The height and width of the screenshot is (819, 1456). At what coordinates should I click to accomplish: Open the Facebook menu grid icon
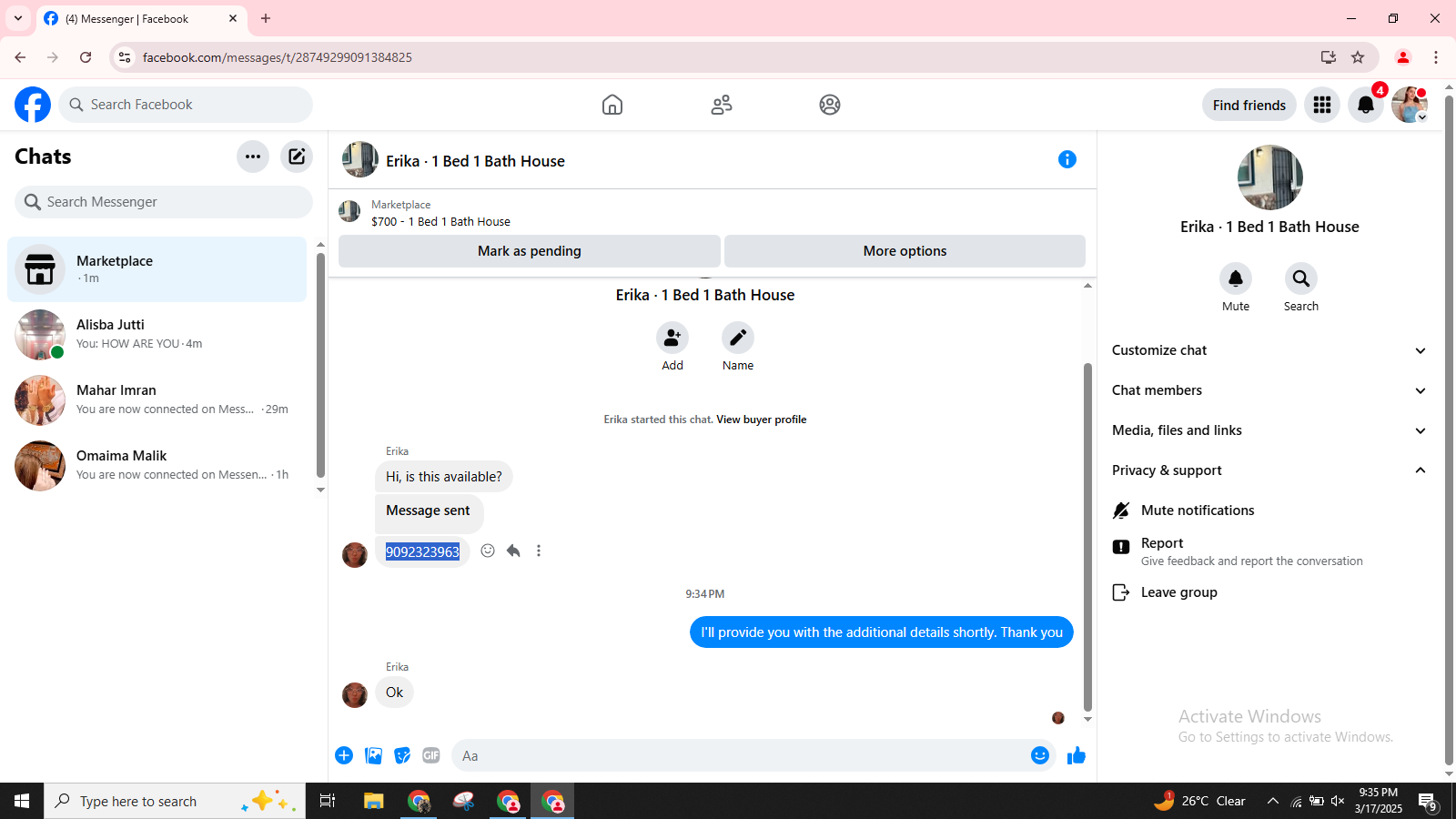click(1322, 105)
